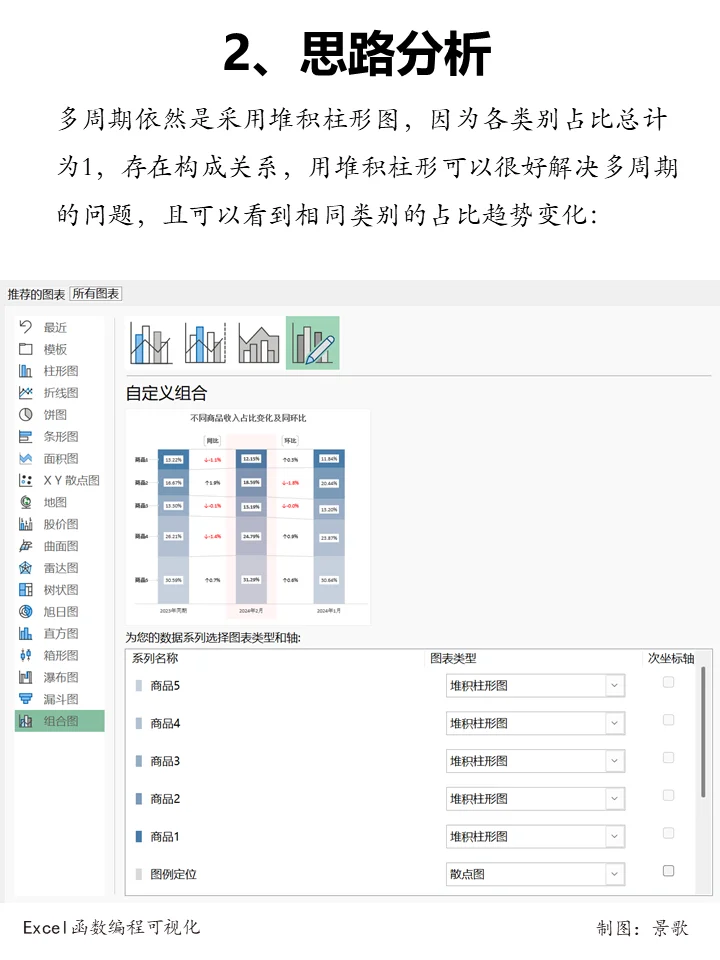Switch to the 推荐的图表 tab
The height and width of the screenshot is (960, 720).
(x=36, y=294)
